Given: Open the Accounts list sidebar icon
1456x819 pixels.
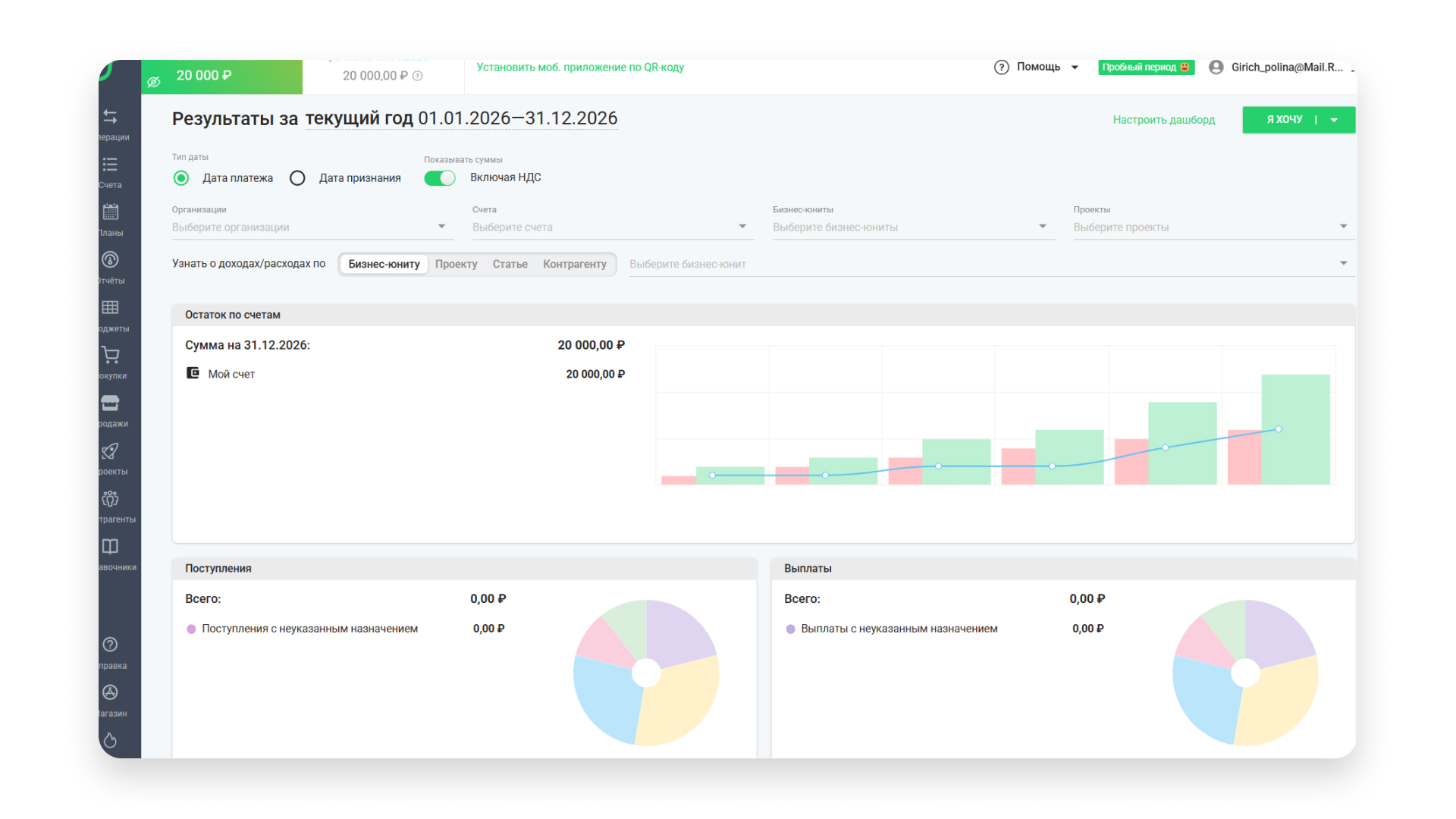Looking at the screenshot, I should (x=111, y=165).
